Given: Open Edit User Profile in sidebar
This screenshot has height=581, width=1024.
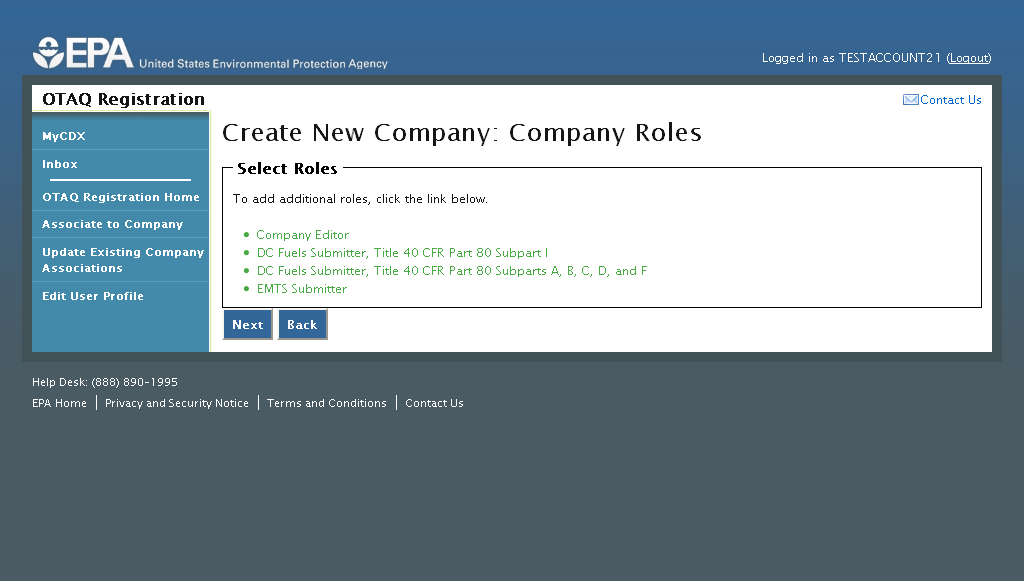Looking at the screenshot, I should point(93,296).
